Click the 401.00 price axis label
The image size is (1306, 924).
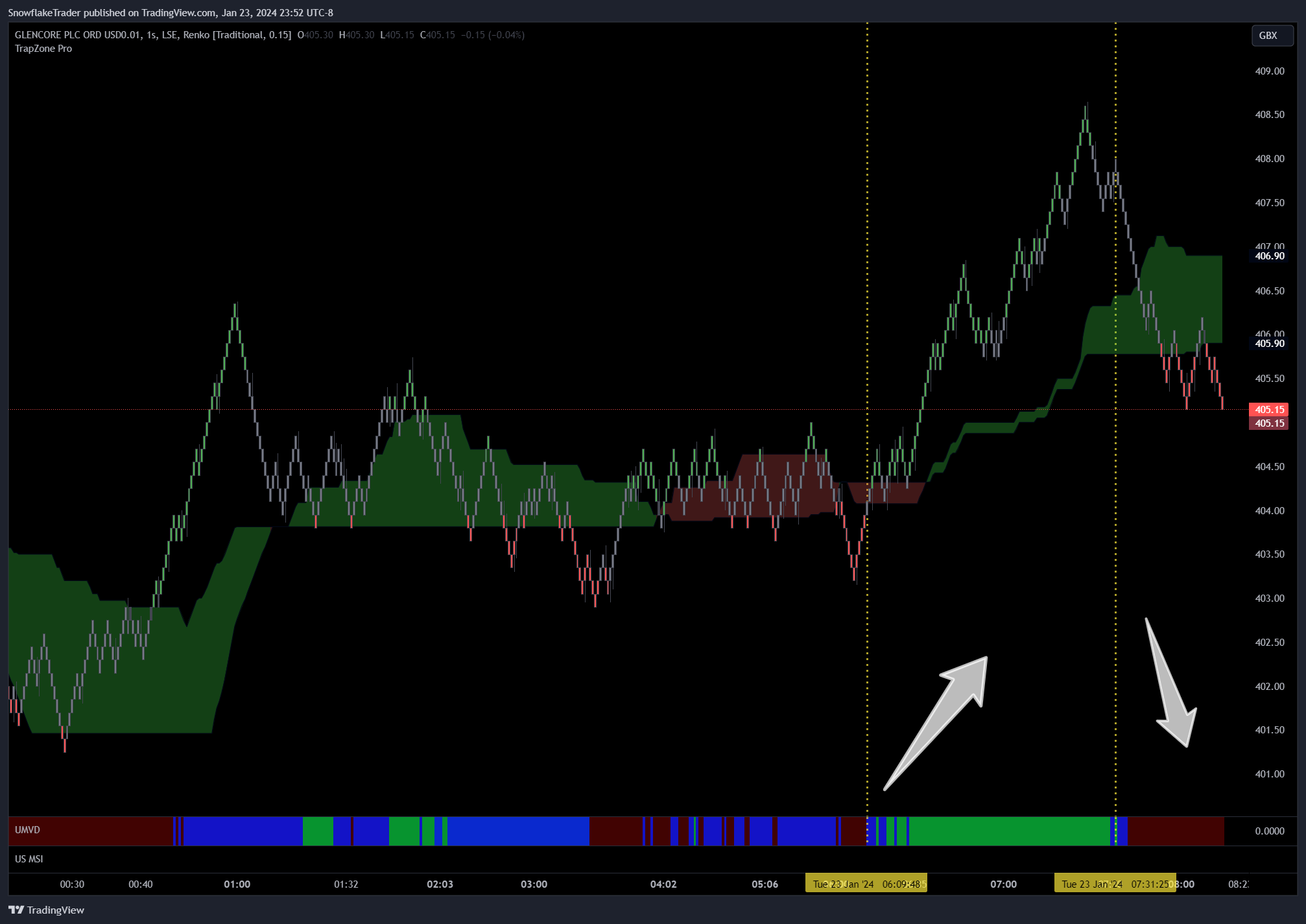(1269, 774)
